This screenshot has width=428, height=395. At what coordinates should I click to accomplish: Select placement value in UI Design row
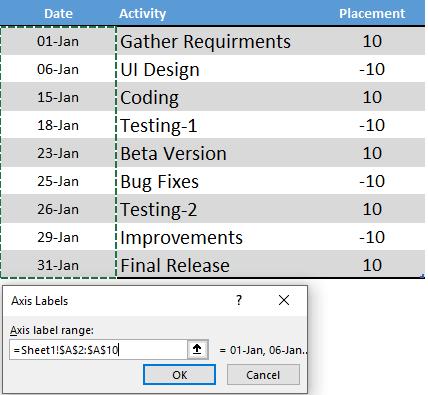click(x=372, y=69)
